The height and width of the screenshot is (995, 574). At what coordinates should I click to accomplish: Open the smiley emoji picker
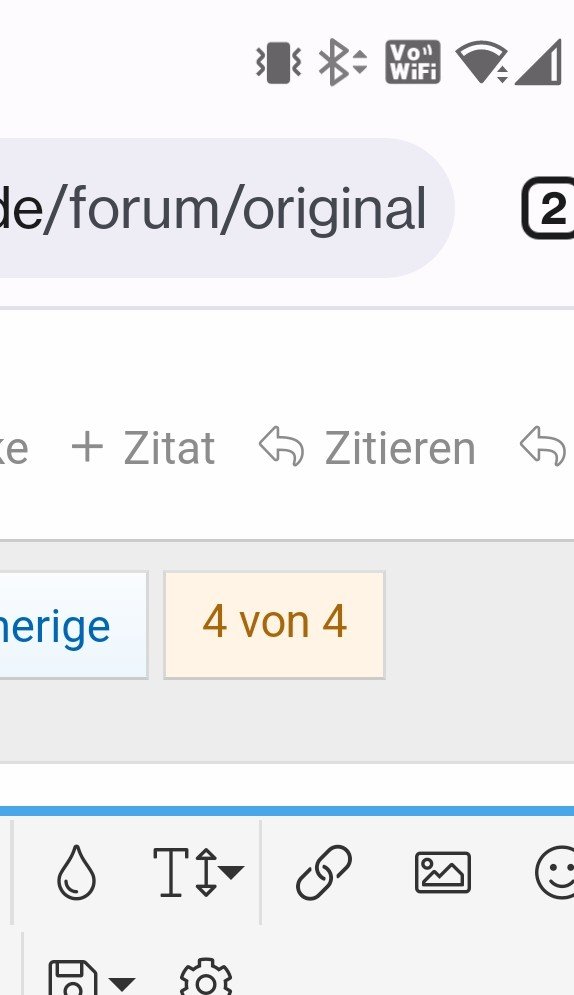click(555, 873)
